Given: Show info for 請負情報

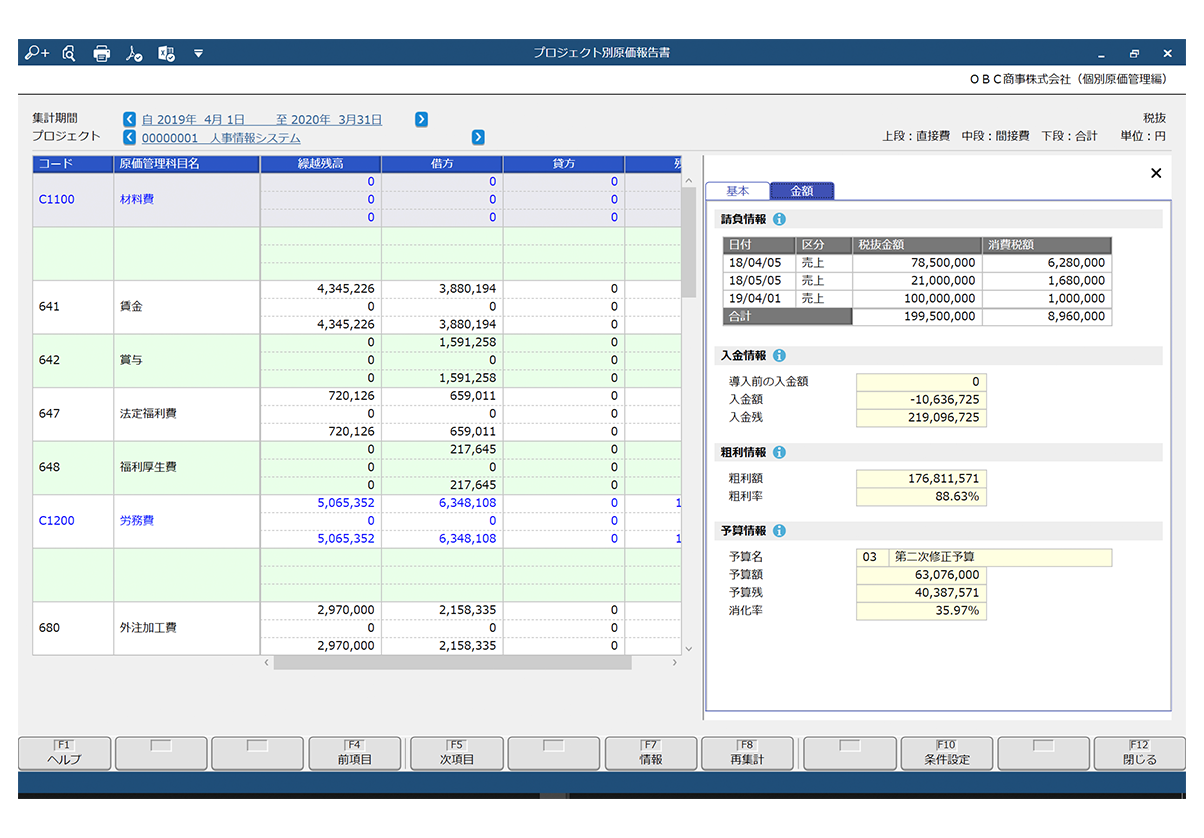Looking at the screenshot, I should tap(780, 219).
